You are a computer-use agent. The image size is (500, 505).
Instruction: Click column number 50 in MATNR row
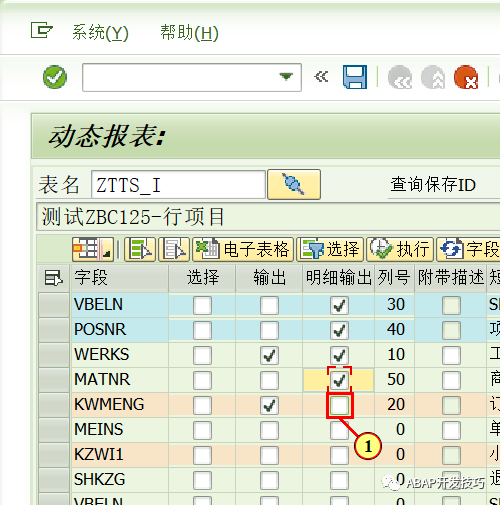(394, 380)
